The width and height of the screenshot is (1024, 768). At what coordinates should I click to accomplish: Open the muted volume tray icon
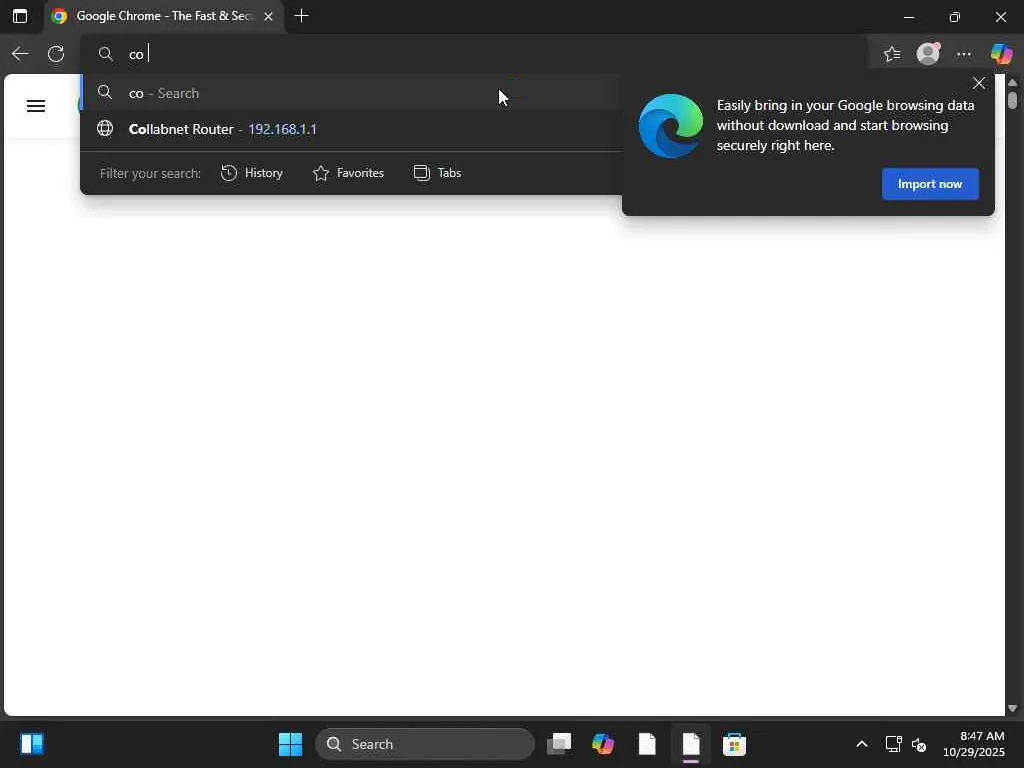(919, 744)
